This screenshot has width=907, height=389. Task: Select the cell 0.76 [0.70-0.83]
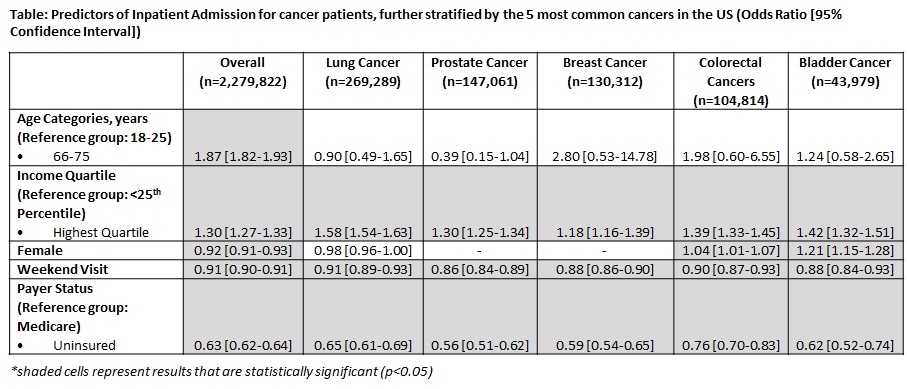pos(731,346)
